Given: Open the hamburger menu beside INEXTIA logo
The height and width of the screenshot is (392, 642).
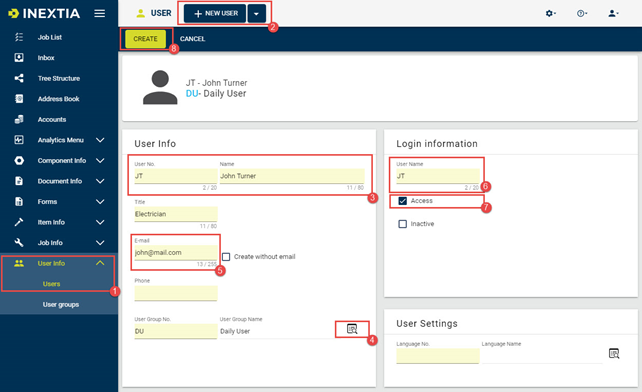Looking at the screenshot, I should (99, 14).
